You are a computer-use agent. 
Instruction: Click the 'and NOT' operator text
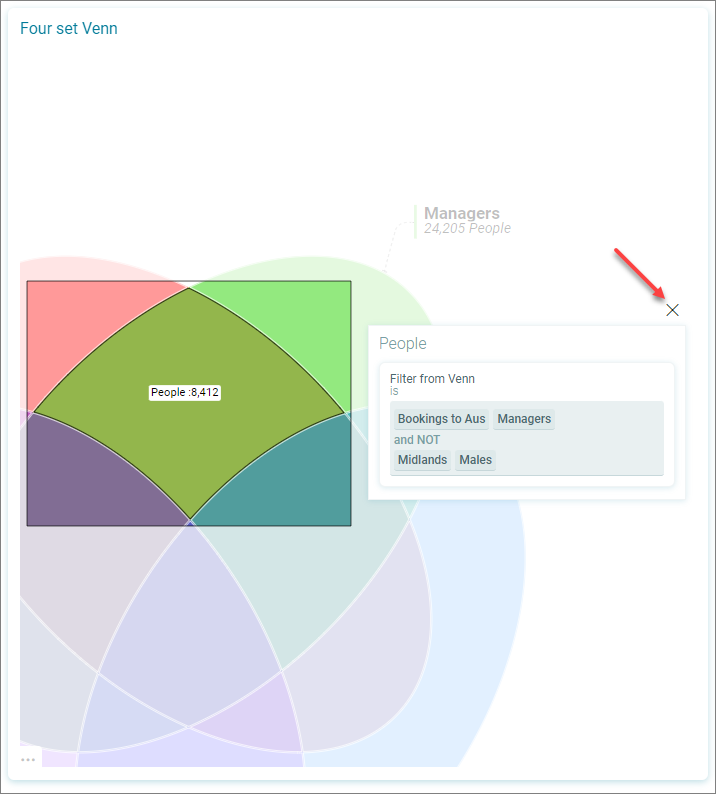417,440
